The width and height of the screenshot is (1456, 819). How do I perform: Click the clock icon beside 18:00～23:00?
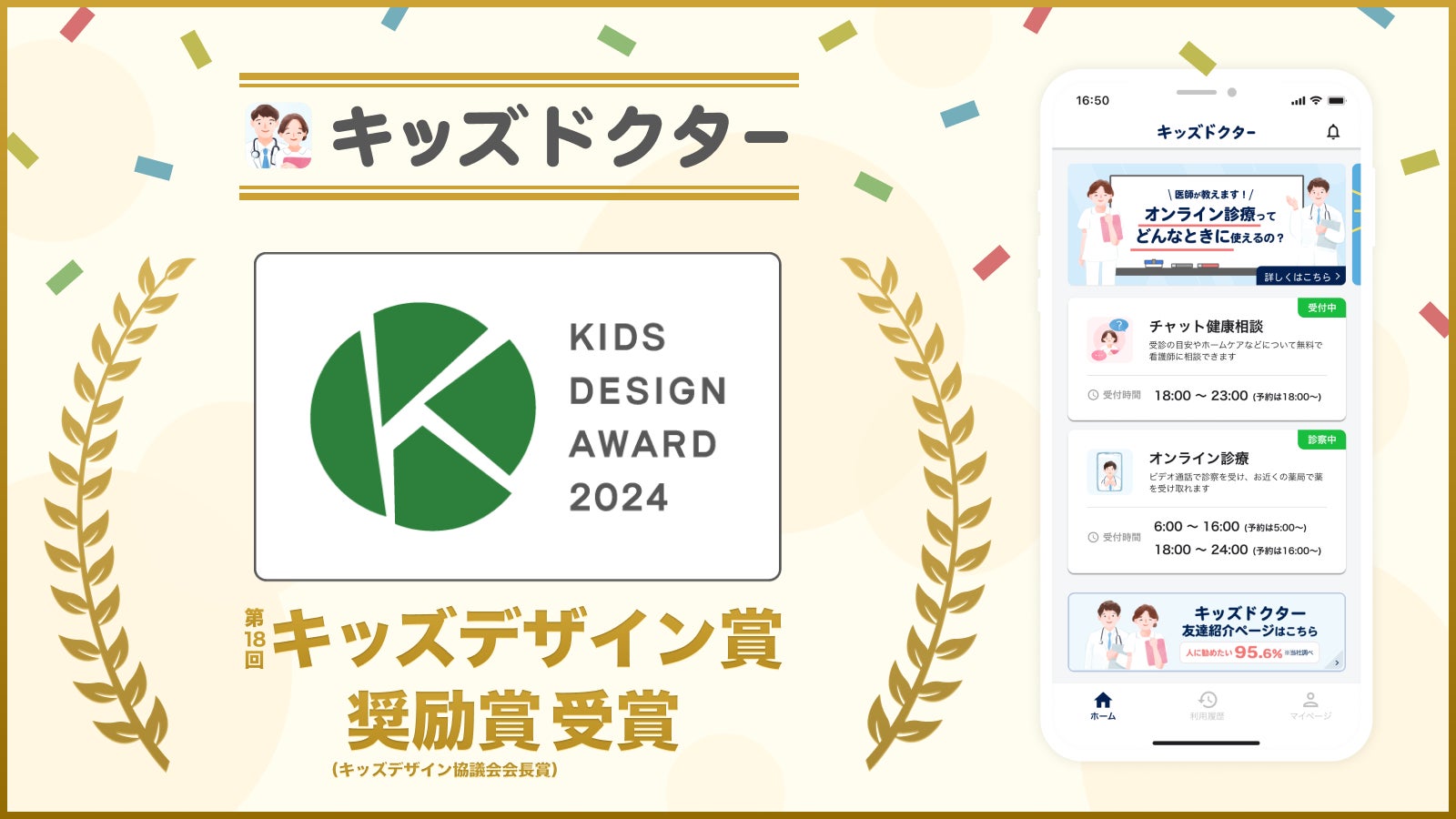click(1093, 395)
